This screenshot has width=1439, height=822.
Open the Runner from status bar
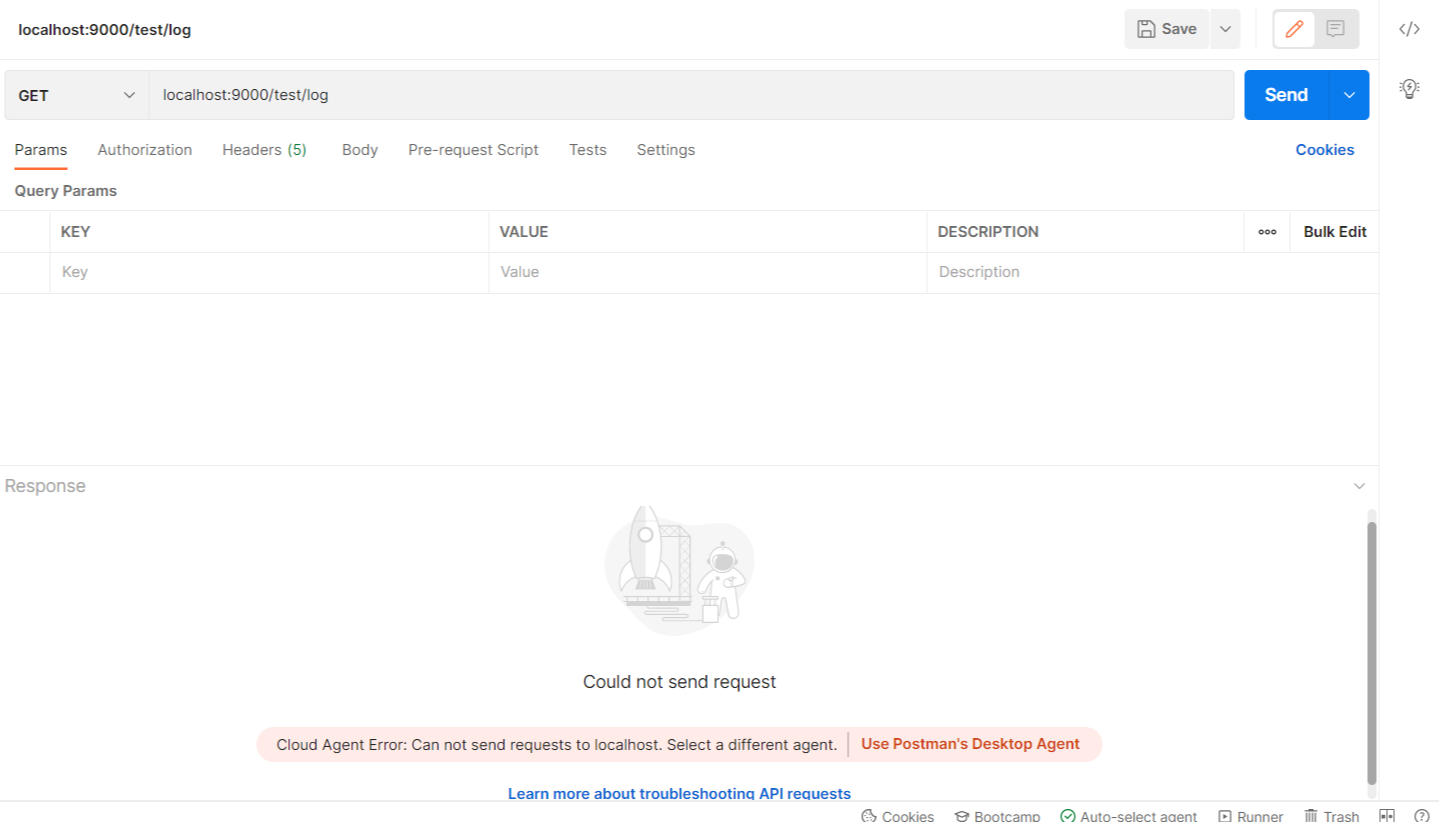point(1250,816)
